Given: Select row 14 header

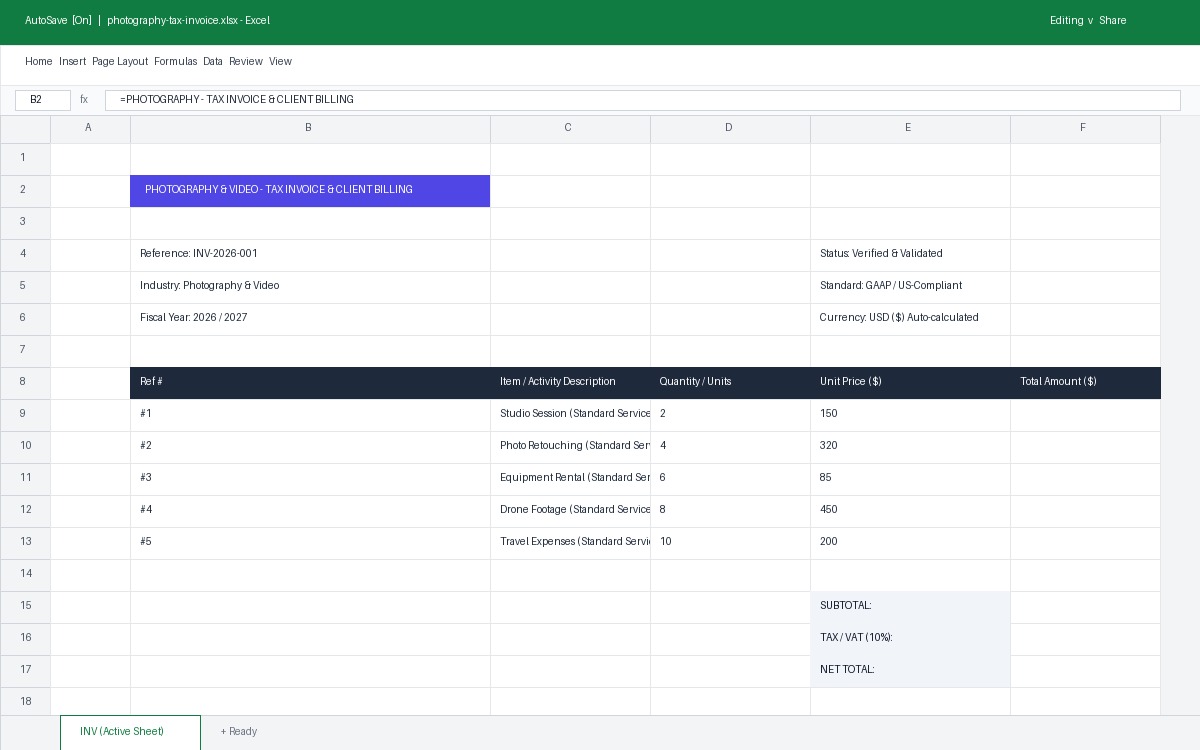Looking at the screenshot, I should click(25, 575).
